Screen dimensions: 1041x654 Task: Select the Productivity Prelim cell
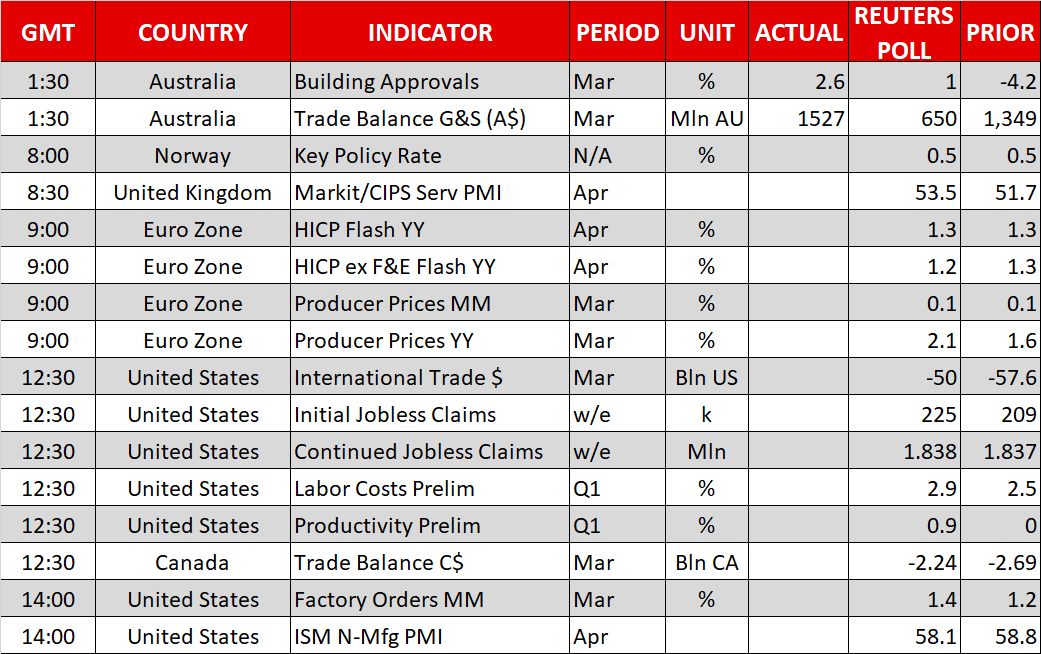[387, 526]
